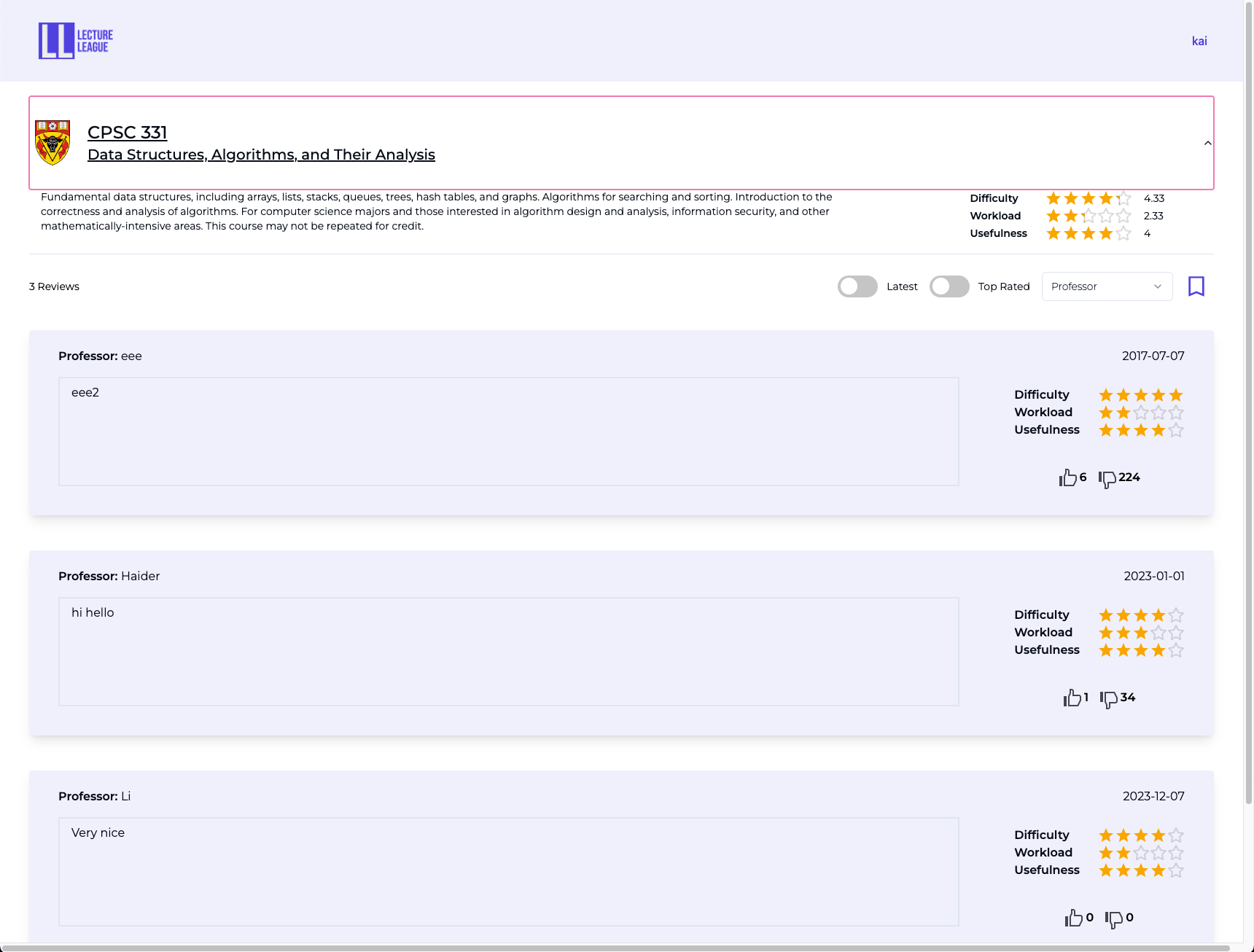The width and height of the screenshot is (1254, 952).
Task: Enable the Top Rated switch
Action: (x=949, y=286)
